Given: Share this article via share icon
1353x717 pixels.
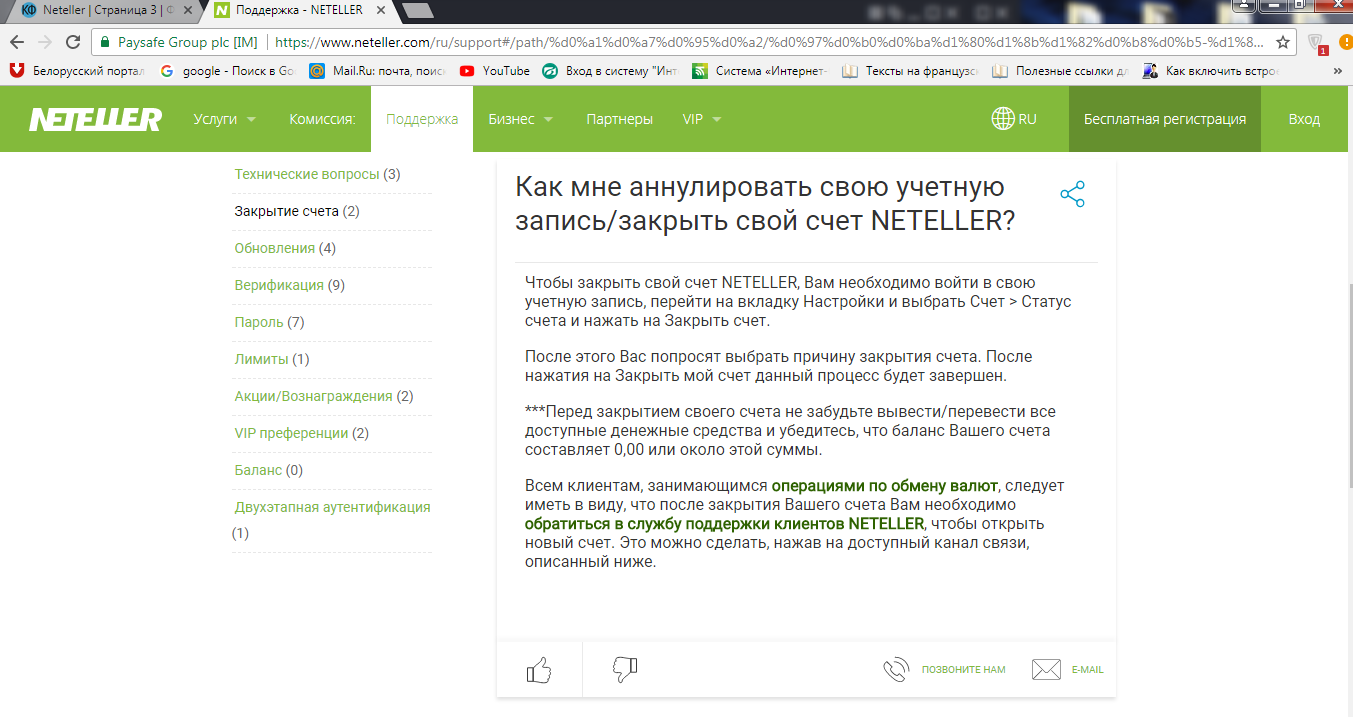Looking at the screenshot, I should 1072,195.
